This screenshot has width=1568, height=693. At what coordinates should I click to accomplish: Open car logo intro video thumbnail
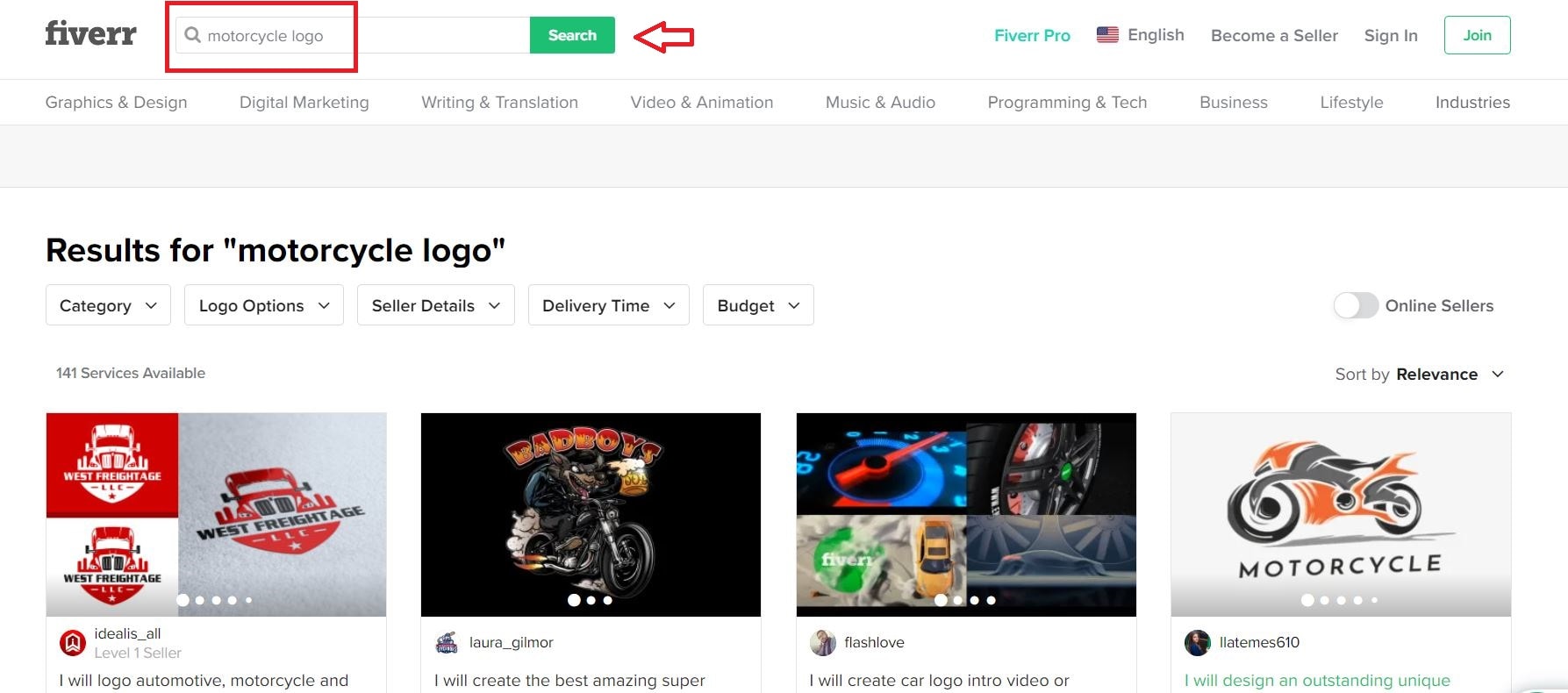click(966, 515)
